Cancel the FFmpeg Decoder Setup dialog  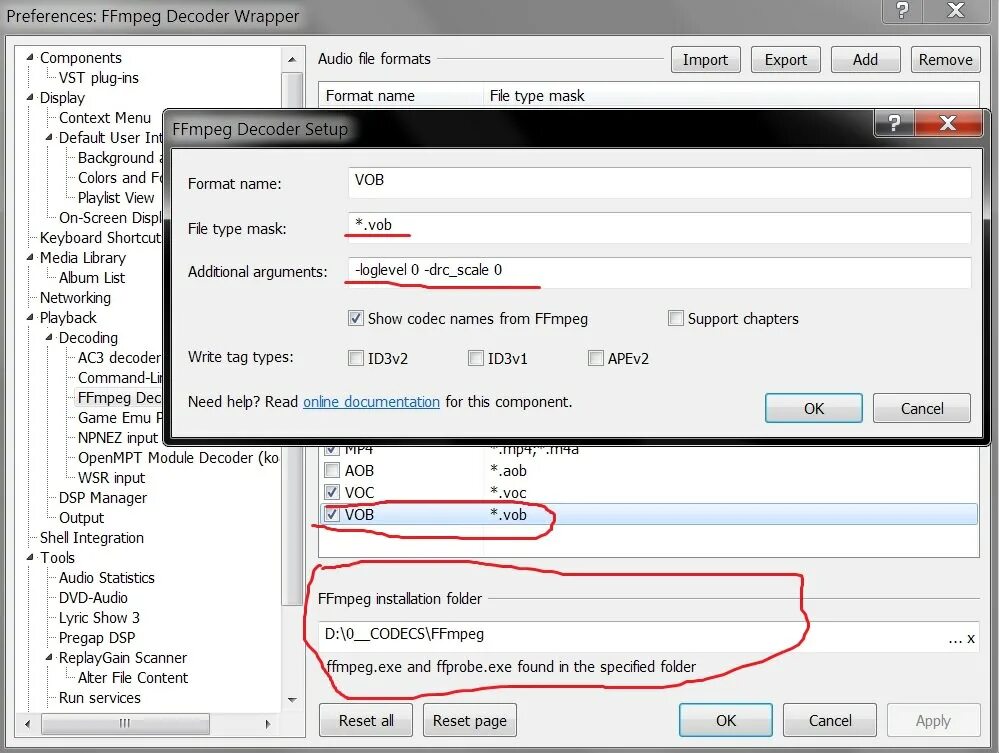coord(922,408)
